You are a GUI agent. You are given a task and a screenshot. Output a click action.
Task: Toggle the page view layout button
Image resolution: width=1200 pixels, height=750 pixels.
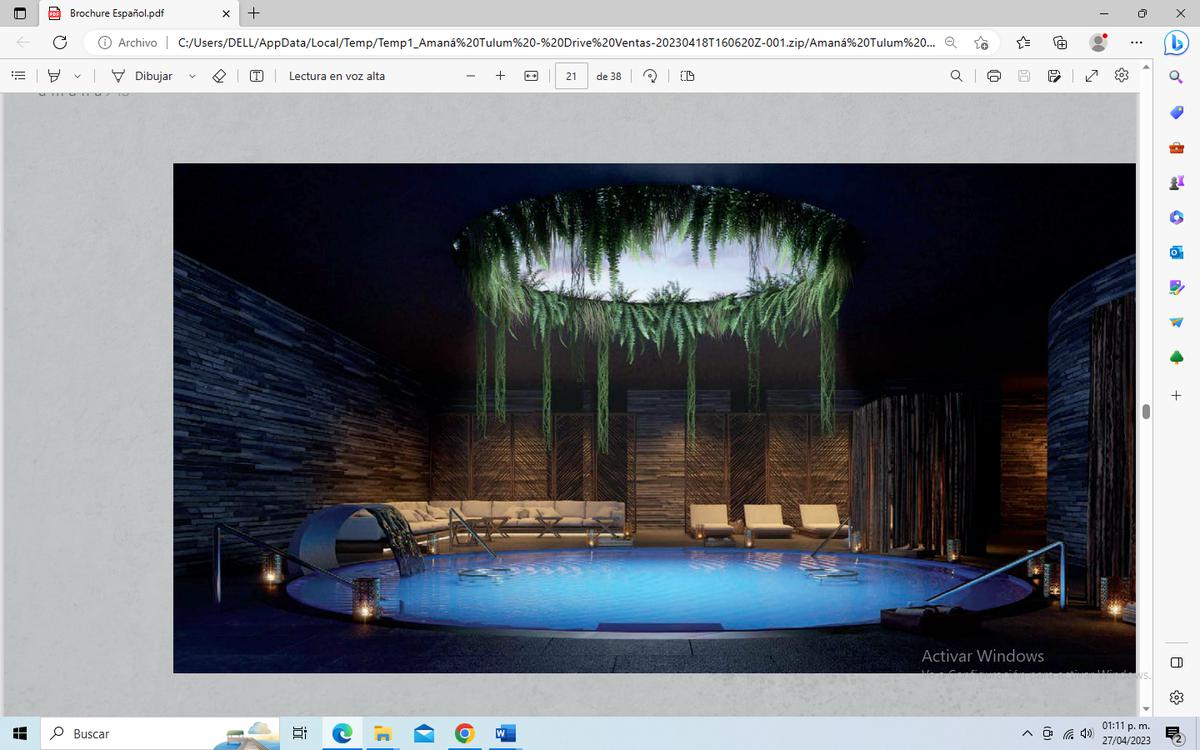coord(687,76)
